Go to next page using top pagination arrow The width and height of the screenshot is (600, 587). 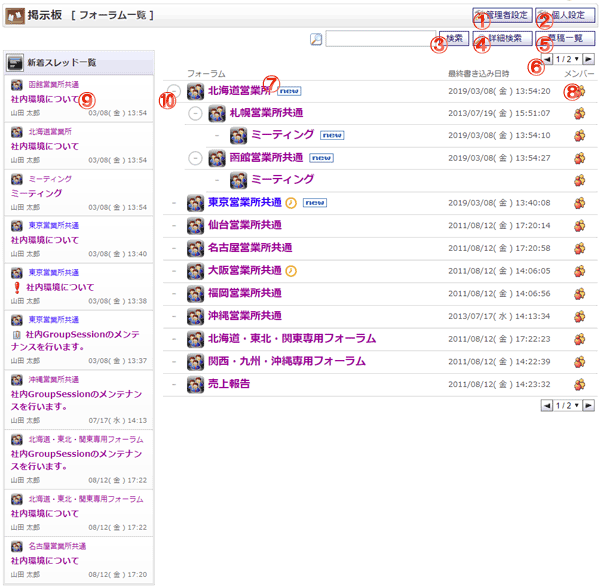pyautogui.click(x=589, y=60)
